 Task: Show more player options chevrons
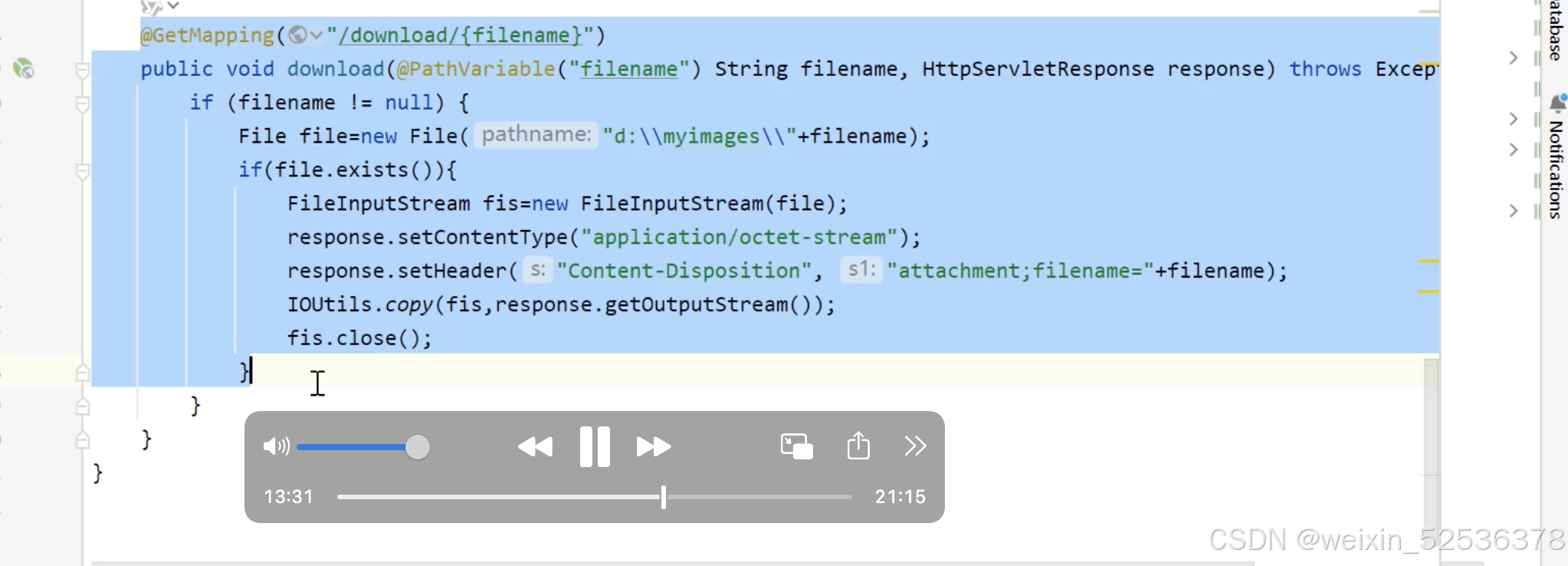click(x=915, y=446)
